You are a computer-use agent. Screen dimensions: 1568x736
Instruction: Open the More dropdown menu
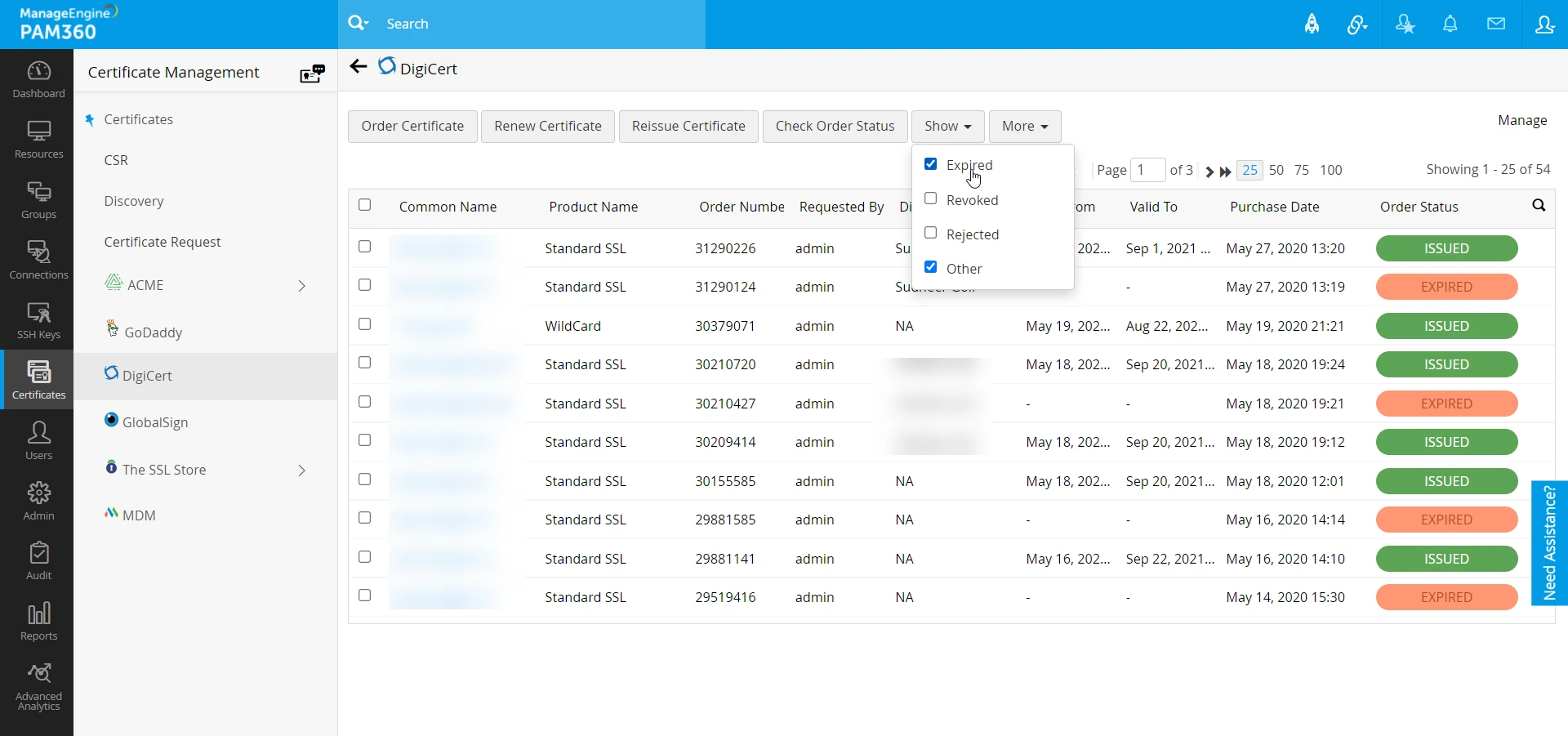tap(1024, 127)
